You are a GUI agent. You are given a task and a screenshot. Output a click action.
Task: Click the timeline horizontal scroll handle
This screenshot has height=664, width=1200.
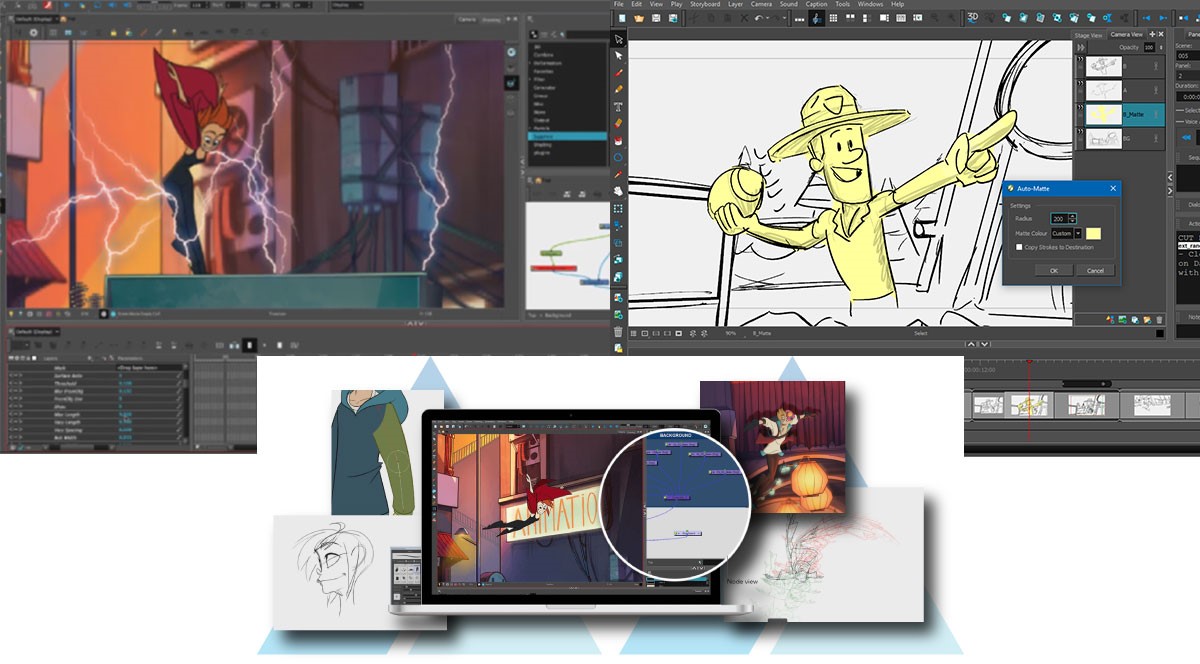(x=1087, y=384)
